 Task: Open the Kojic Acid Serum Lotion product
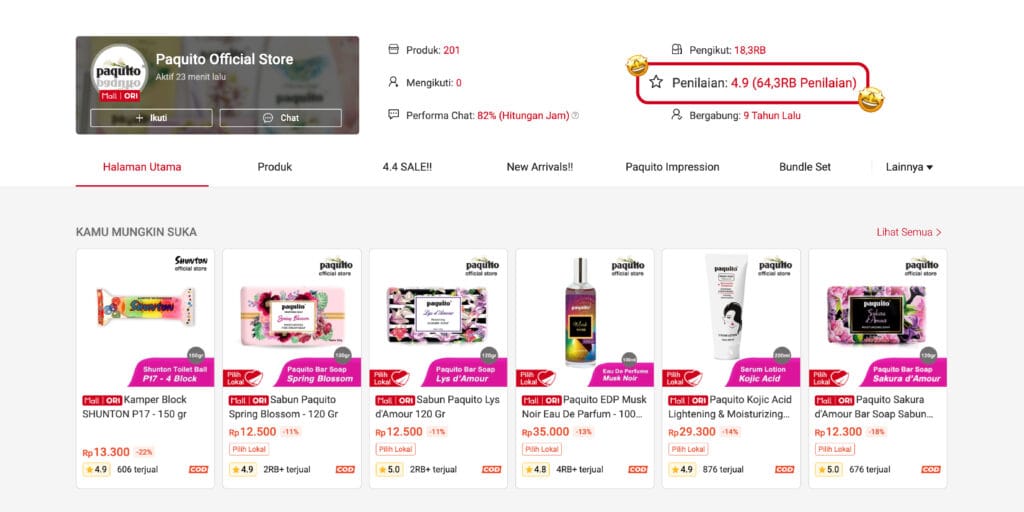point(731,368)
